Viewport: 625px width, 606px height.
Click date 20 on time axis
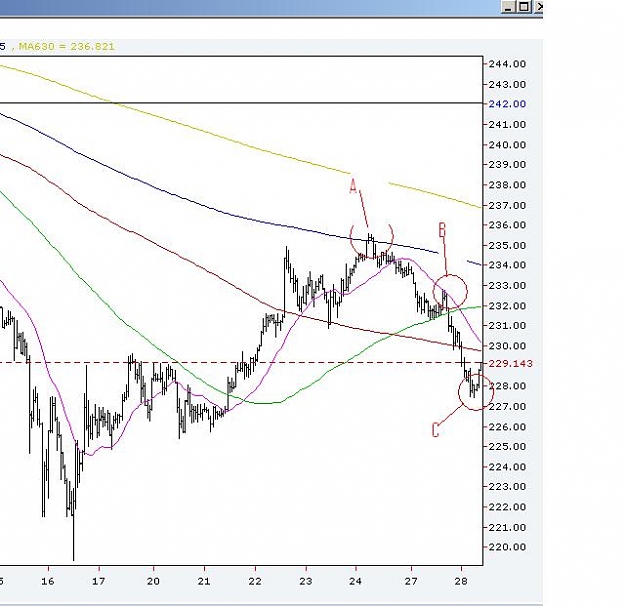tap(153, 581)
